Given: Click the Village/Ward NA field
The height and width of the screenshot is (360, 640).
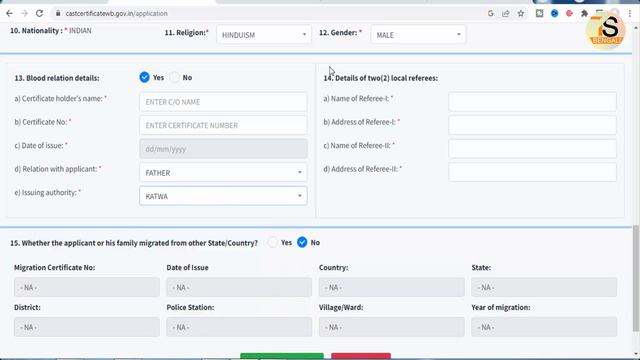Looking at the screenshot, I should pyautogui.click(x=391, y=327).
